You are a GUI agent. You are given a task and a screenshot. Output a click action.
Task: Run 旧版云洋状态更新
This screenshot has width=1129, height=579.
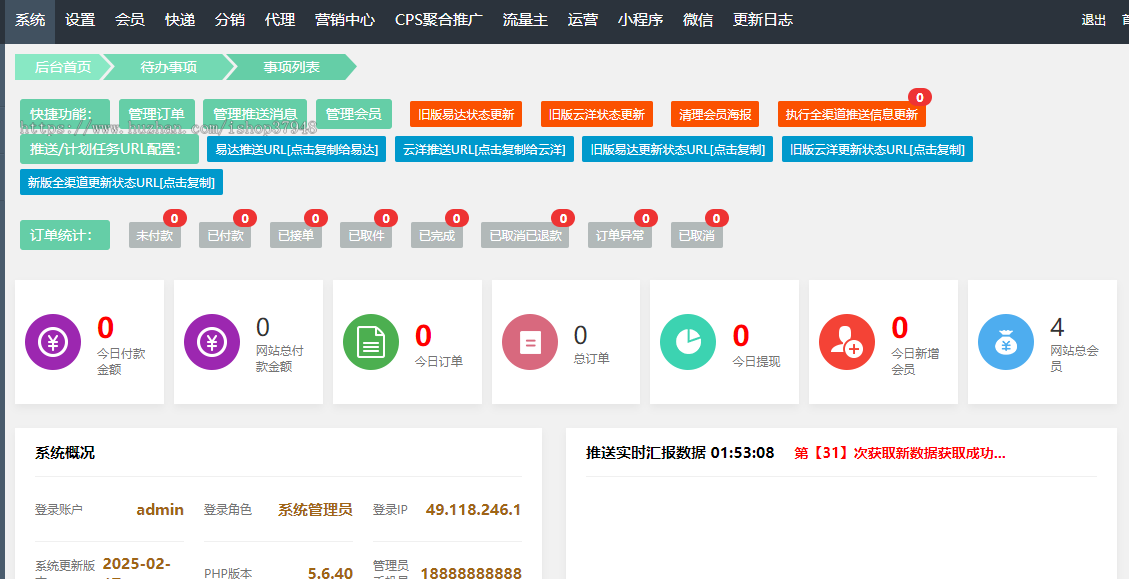pyautogui.click(x=597, y=114)
